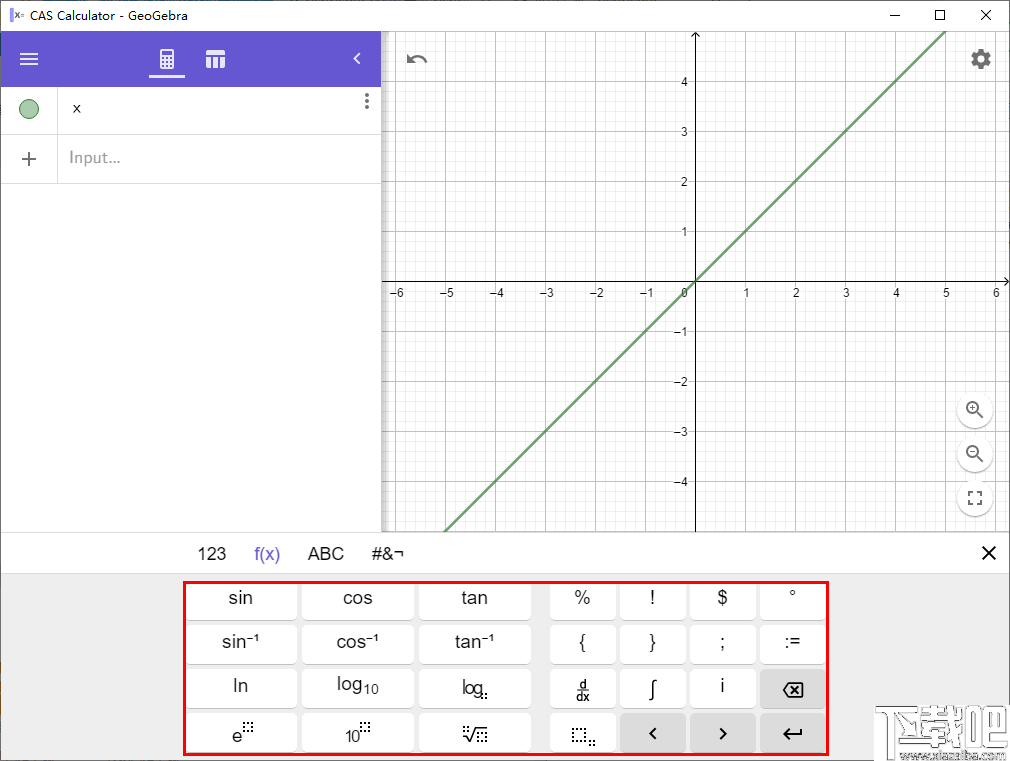Open the ABC keyboard tab
The image size is (1010, 761).
point(325,553)
